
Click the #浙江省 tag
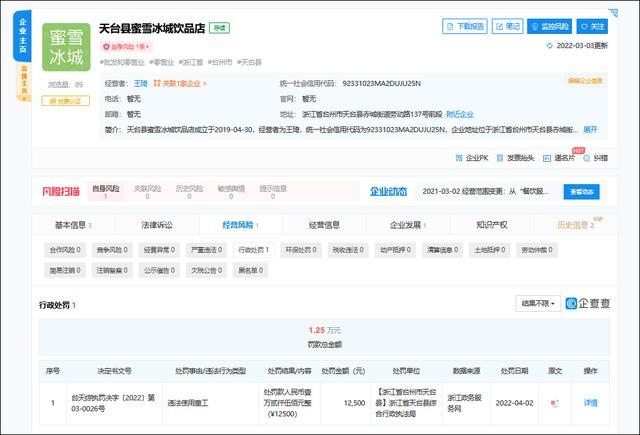coord(191,62)
